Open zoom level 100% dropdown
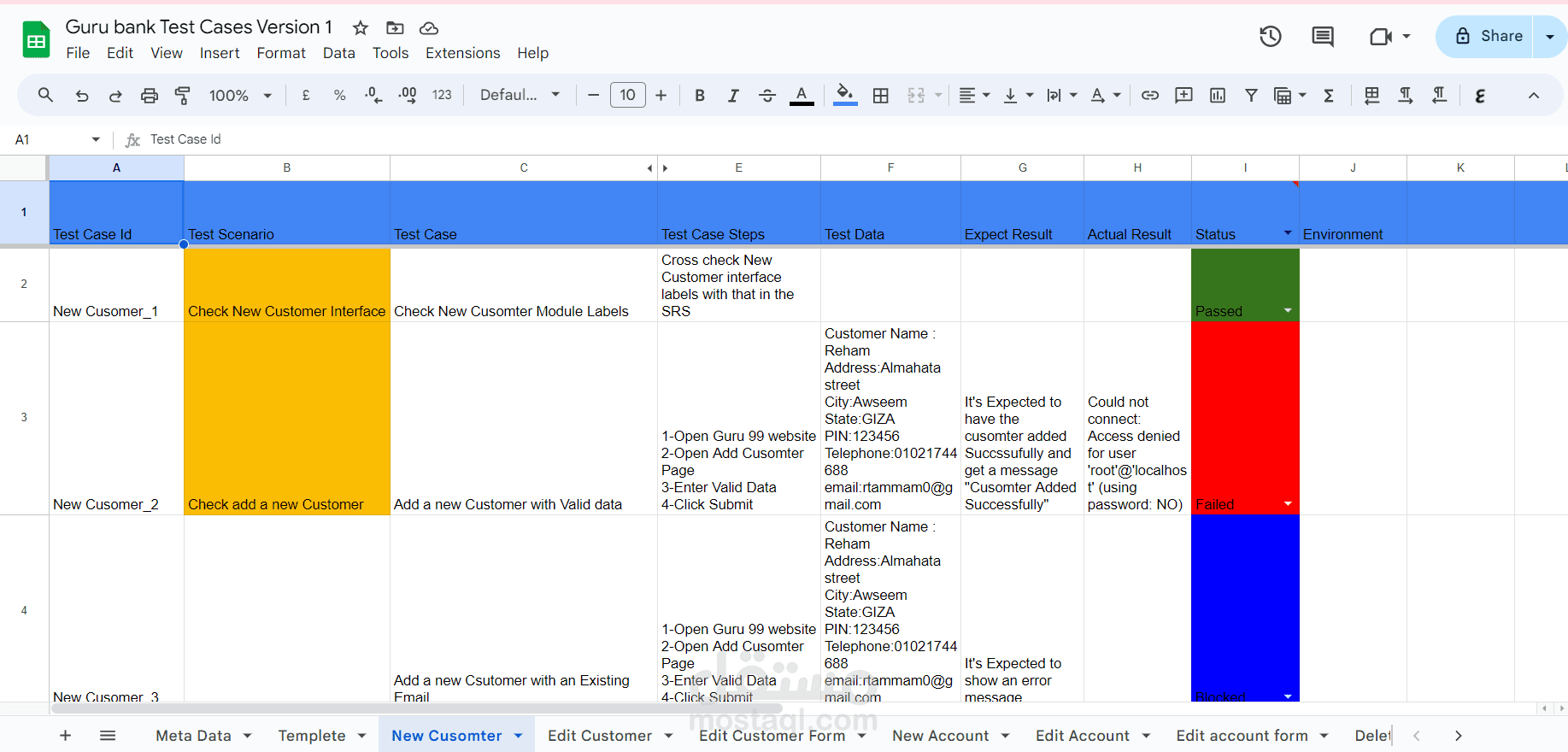This screenshot has height=752, width=1568. (240, 95)
